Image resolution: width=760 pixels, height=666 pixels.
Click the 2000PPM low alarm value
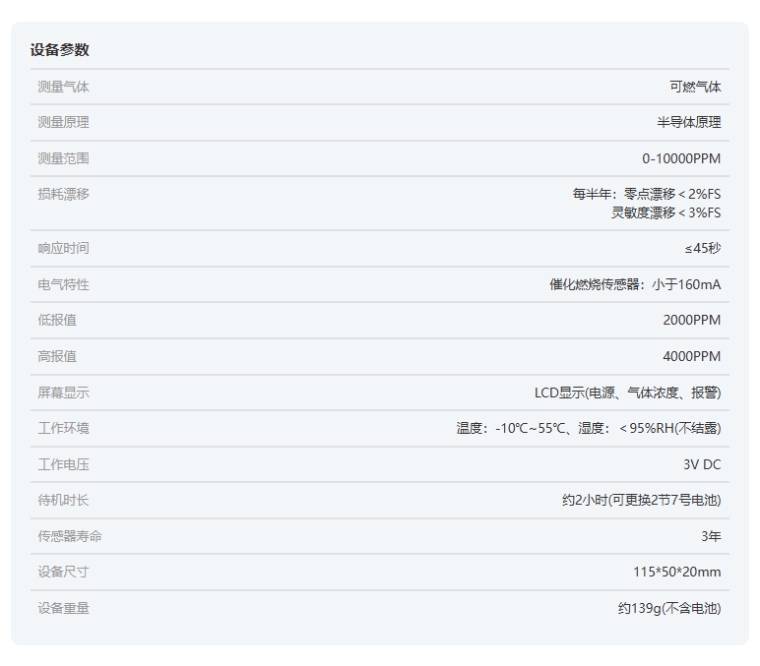(691, 321)
